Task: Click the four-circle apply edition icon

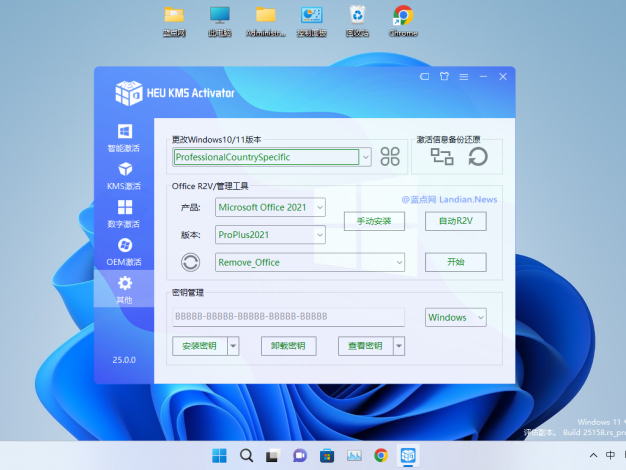Action: (390, 157)
